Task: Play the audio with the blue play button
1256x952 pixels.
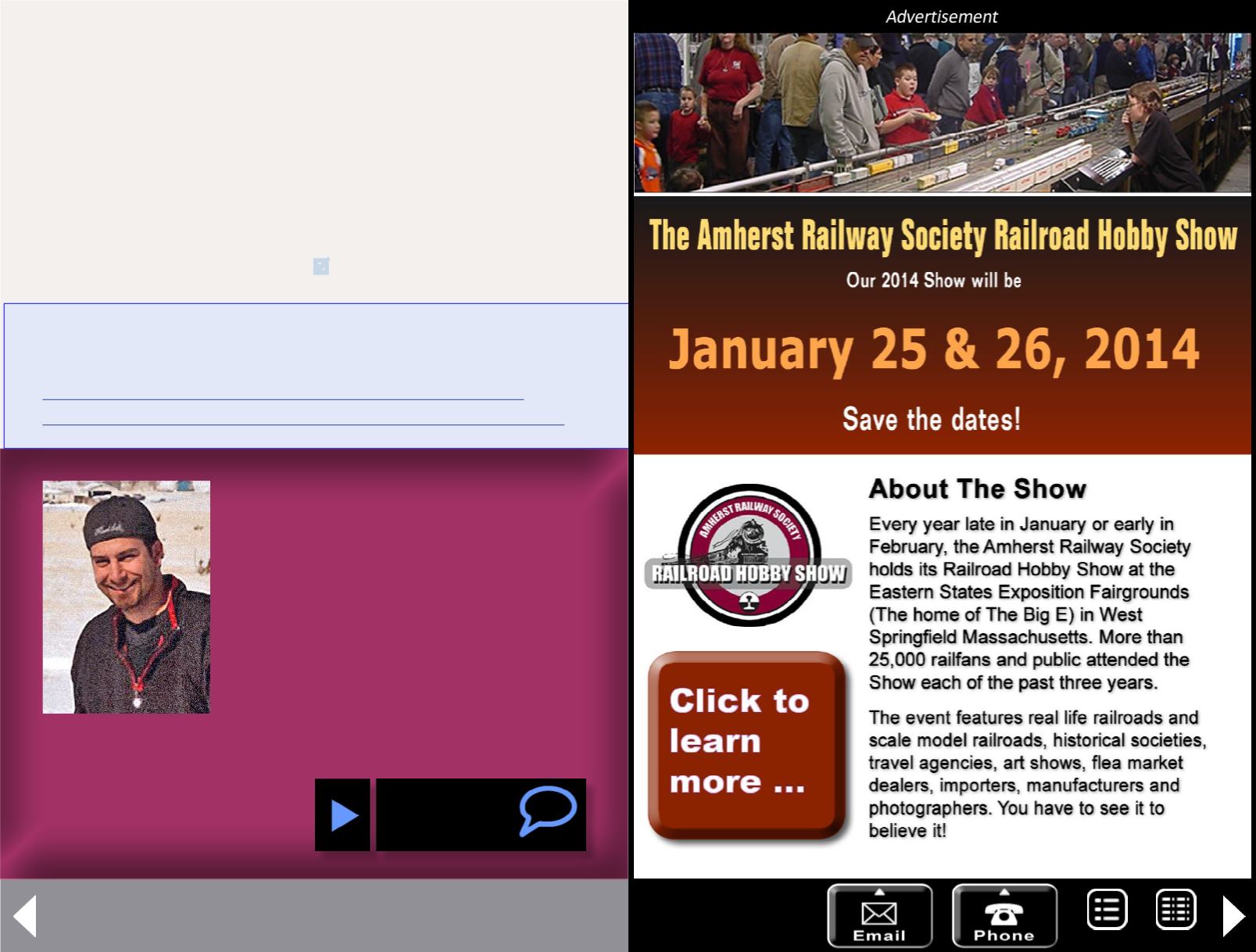Action: [x=342, y=814]
